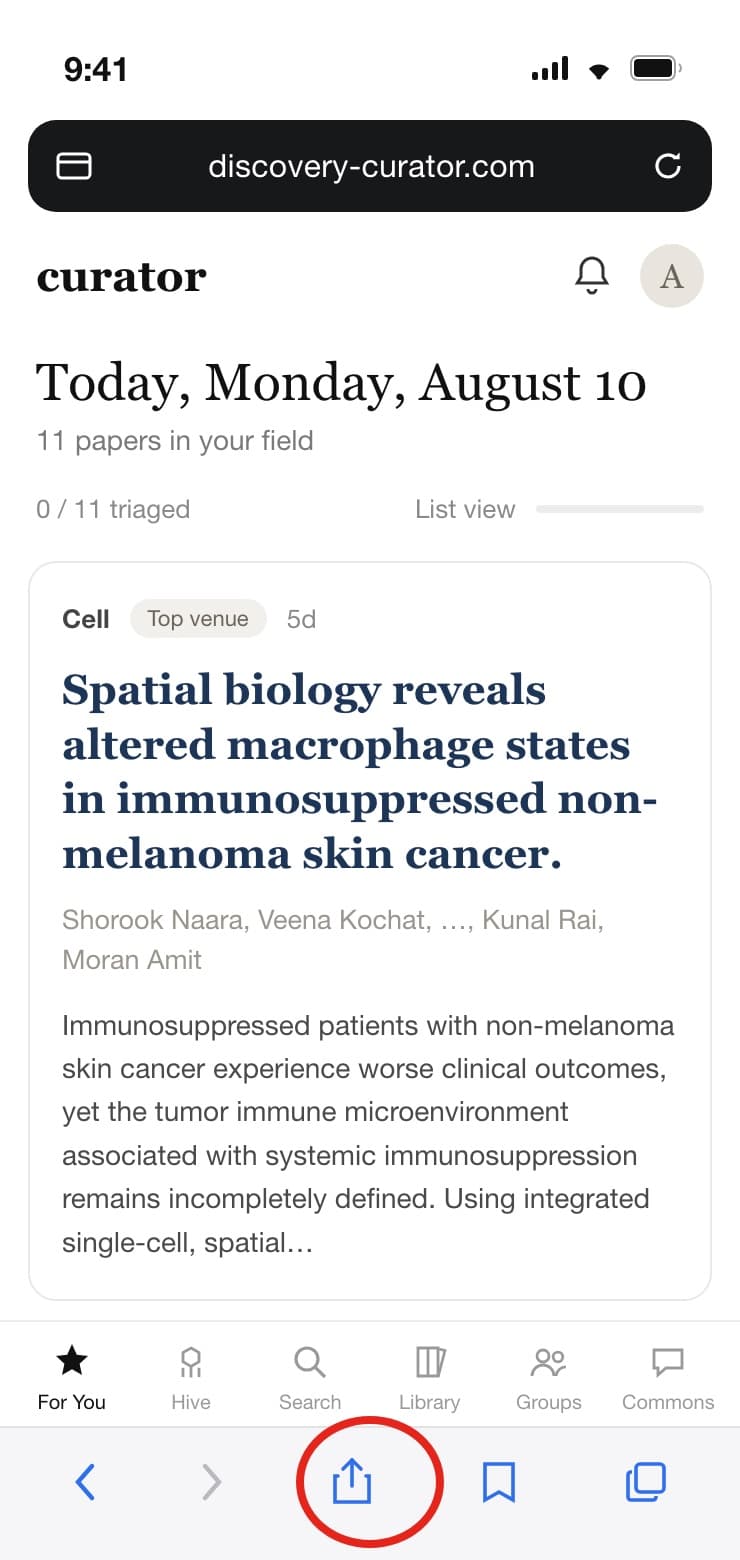Switch to the Search tab
Screen dimensions: 740x1560
click(x=310, y=1379)
